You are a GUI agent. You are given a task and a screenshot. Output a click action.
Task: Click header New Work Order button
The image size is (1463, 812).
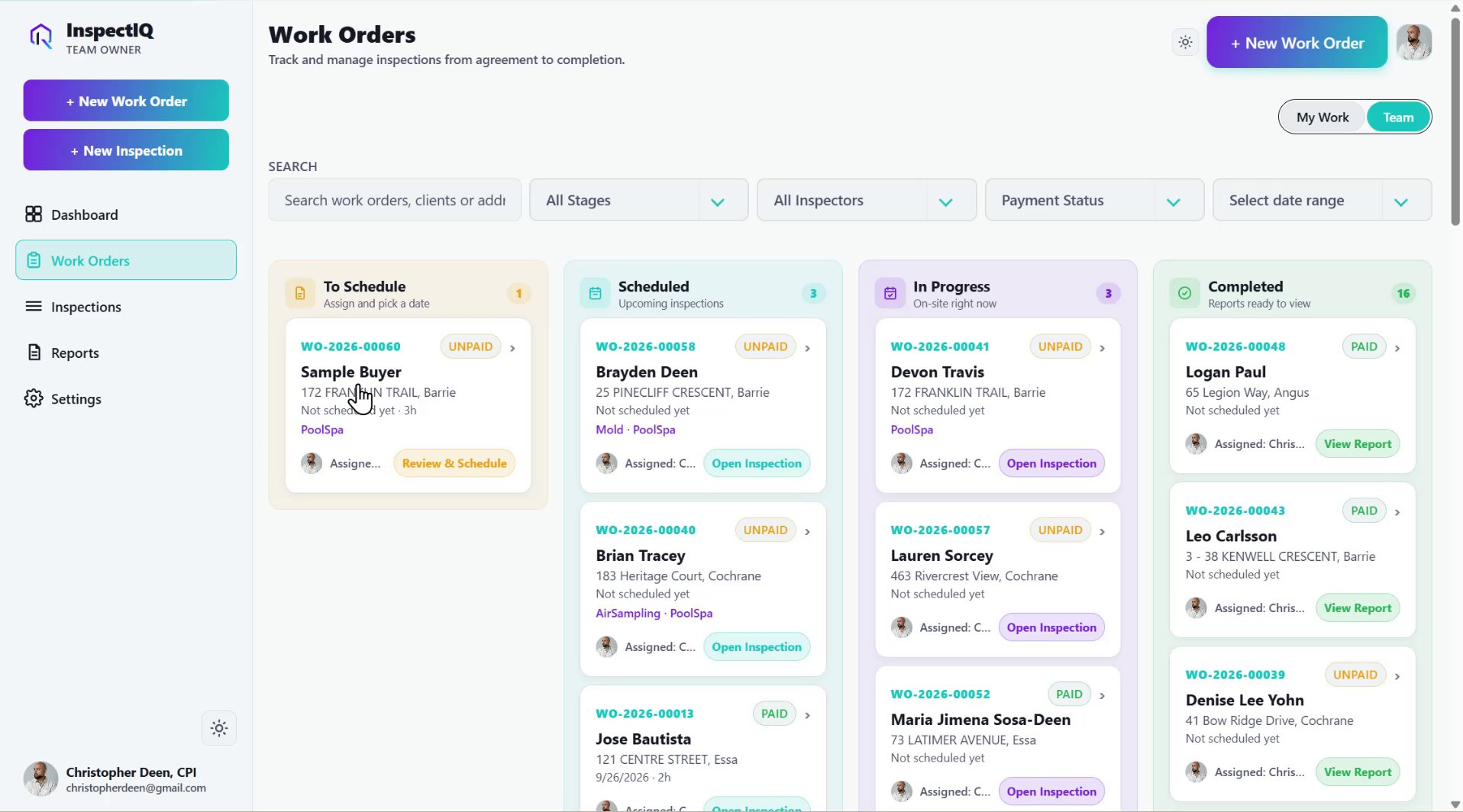tap(1297, 43)
